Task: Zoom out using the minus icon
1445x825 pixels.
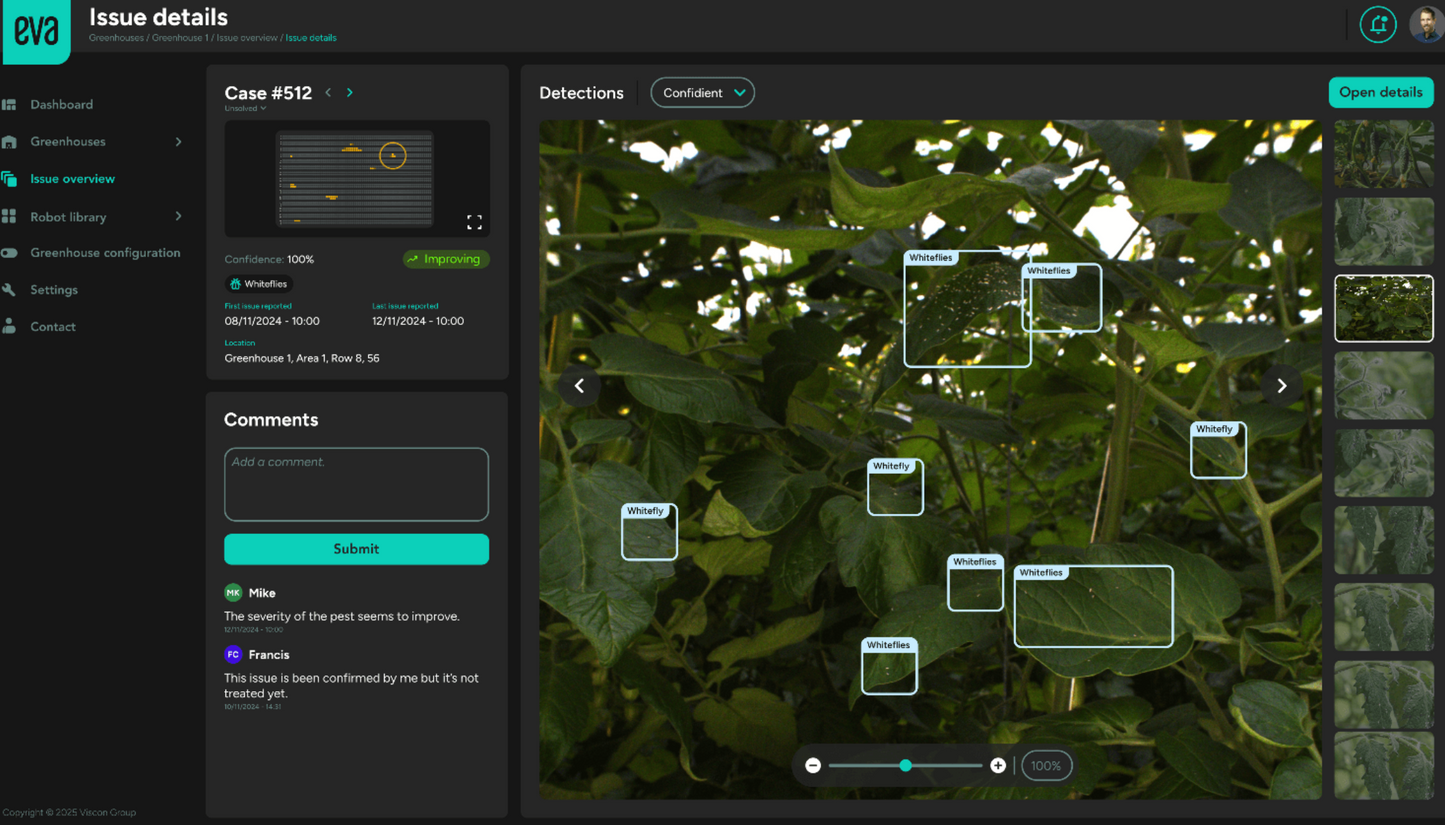Action: [x=813, y=765]
